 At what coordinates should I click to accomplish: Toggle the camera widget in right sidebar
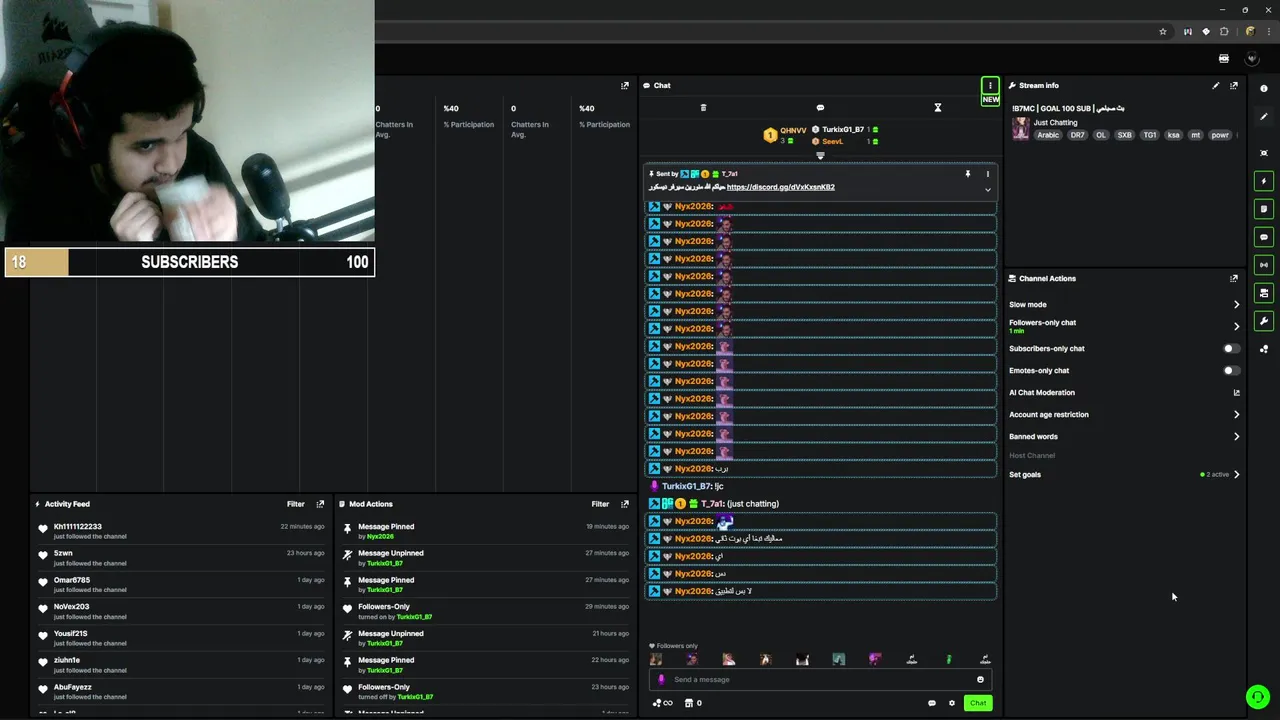[1264, 293]
